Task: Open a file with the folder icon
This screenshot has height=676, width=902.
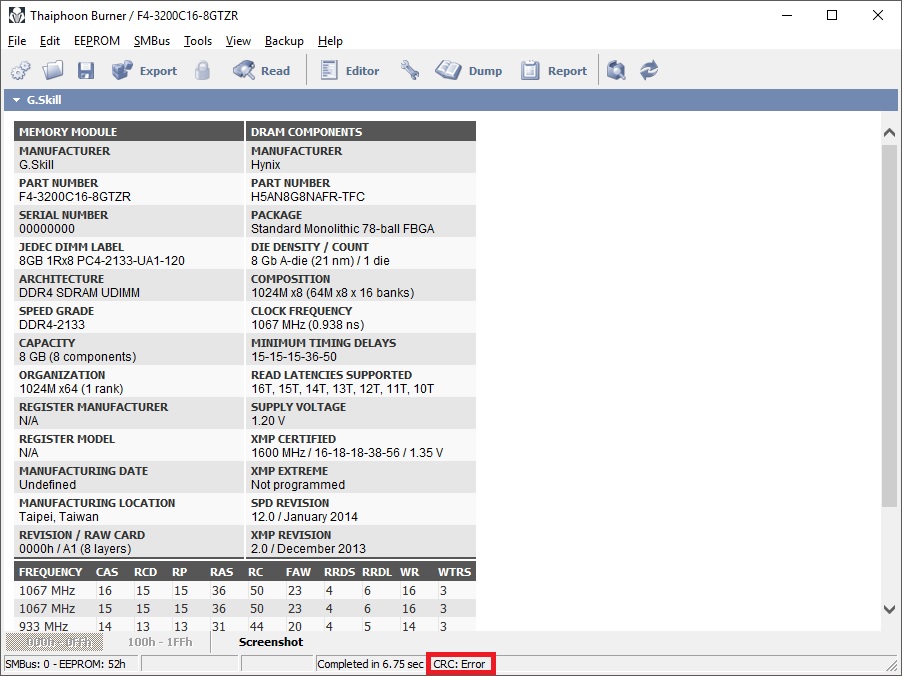Action: coord(53,71)
